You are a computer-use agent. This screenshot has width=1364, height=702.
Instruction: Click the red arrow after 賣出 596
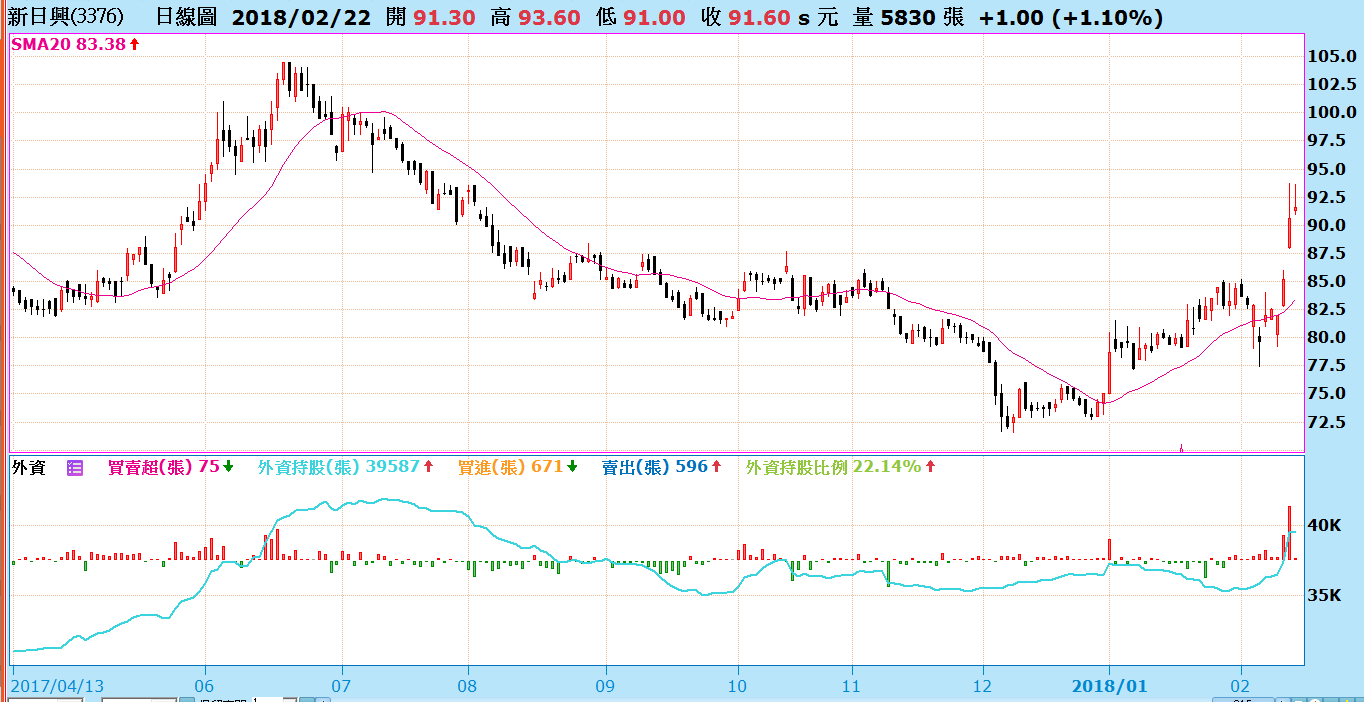716,467
